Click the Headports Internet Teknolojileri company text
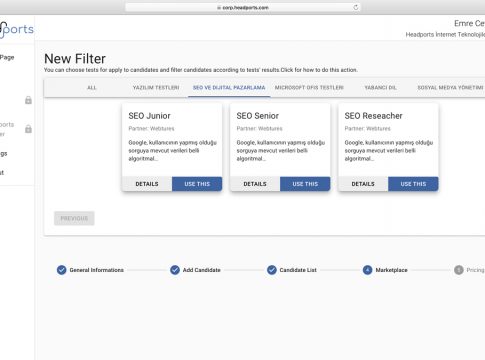 445,35
